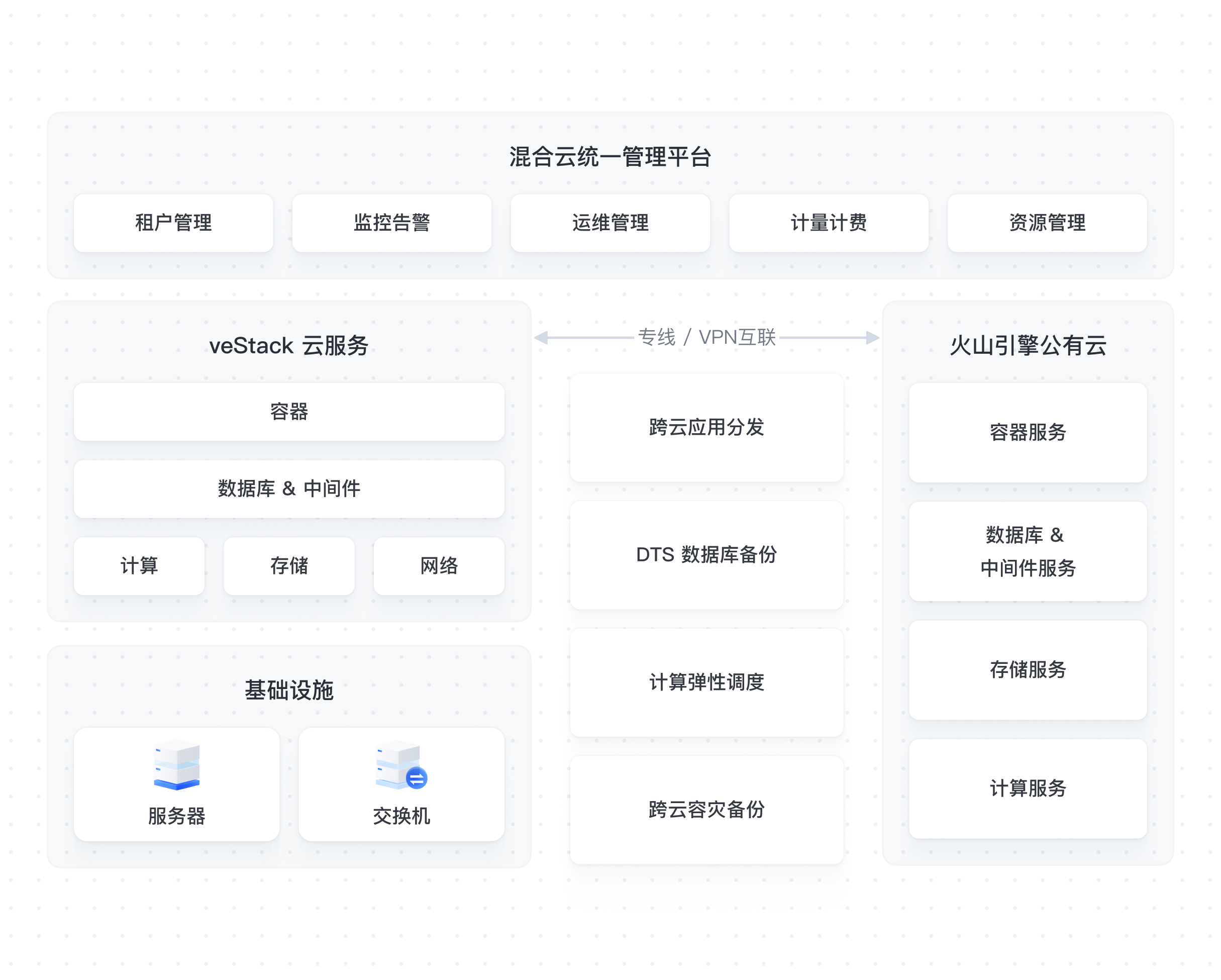The height and width of the screenshot is (980, 1221).
Task: Select the 网络 card
Action: click(x=439, y=566)
